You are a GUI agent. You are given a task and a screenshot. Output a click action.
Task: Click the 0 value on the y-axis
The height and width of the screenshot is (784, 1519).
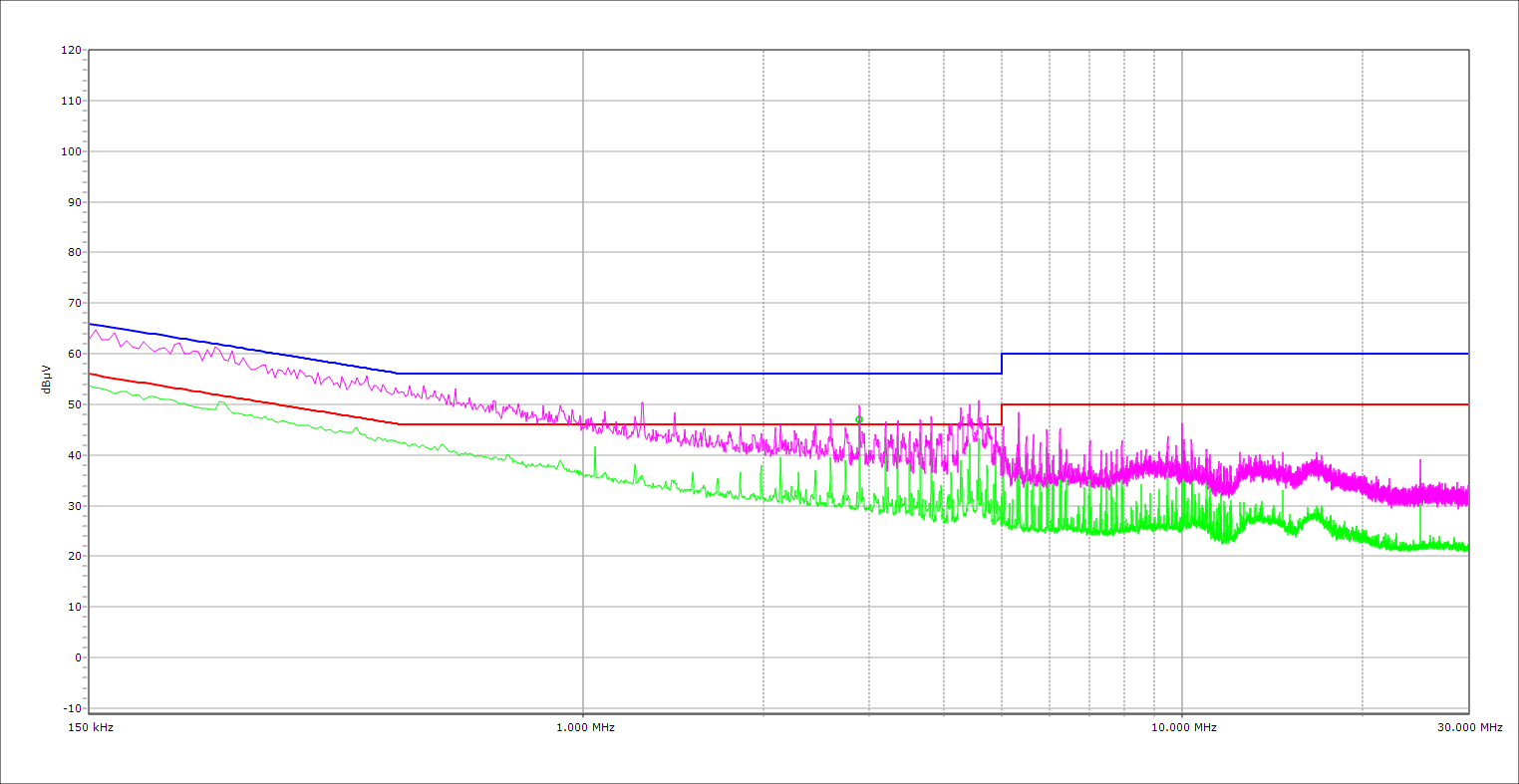[x=77, y=657]
